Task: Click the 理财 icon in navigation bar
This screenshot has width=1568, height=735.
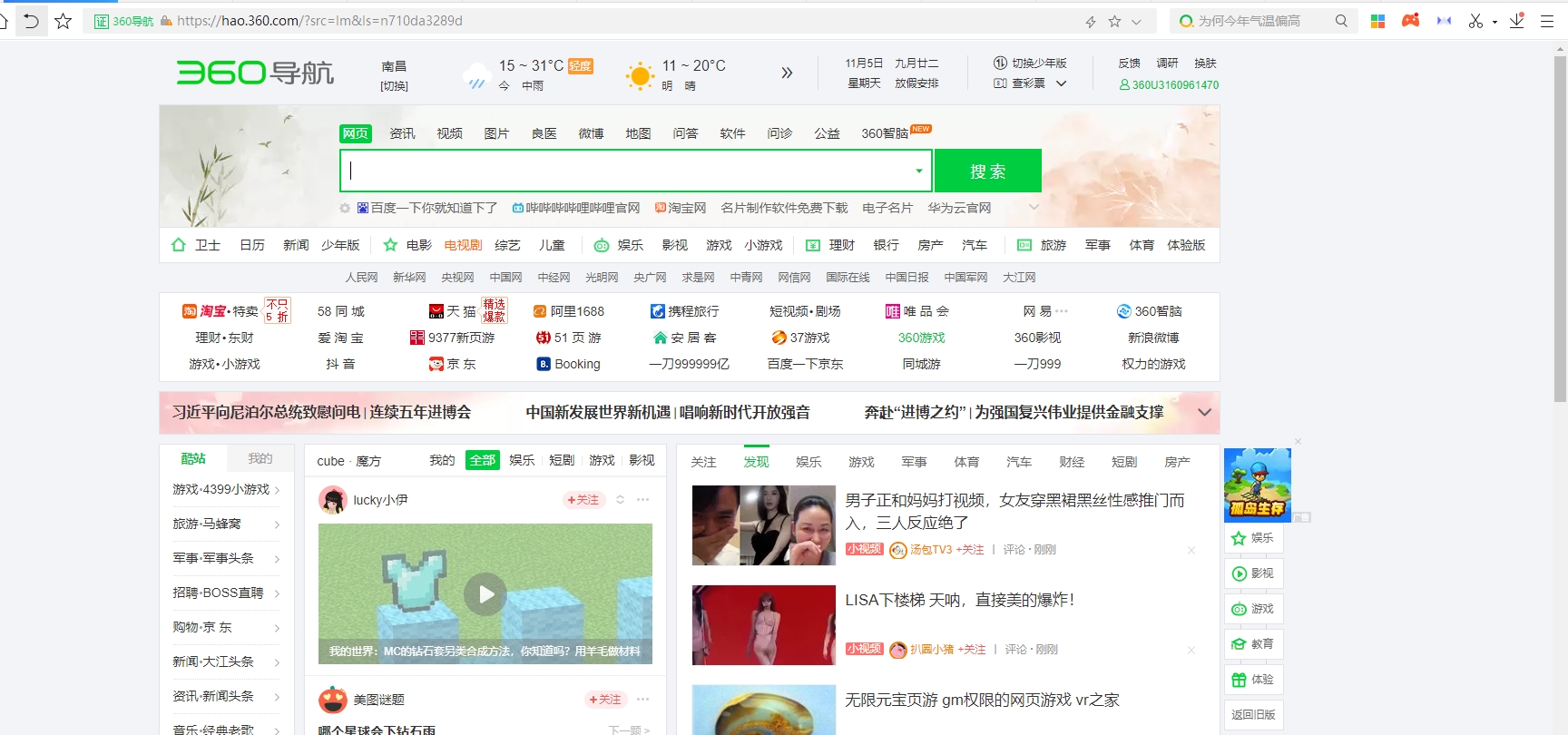Action: pyautogui.click(x=813, y=245)
